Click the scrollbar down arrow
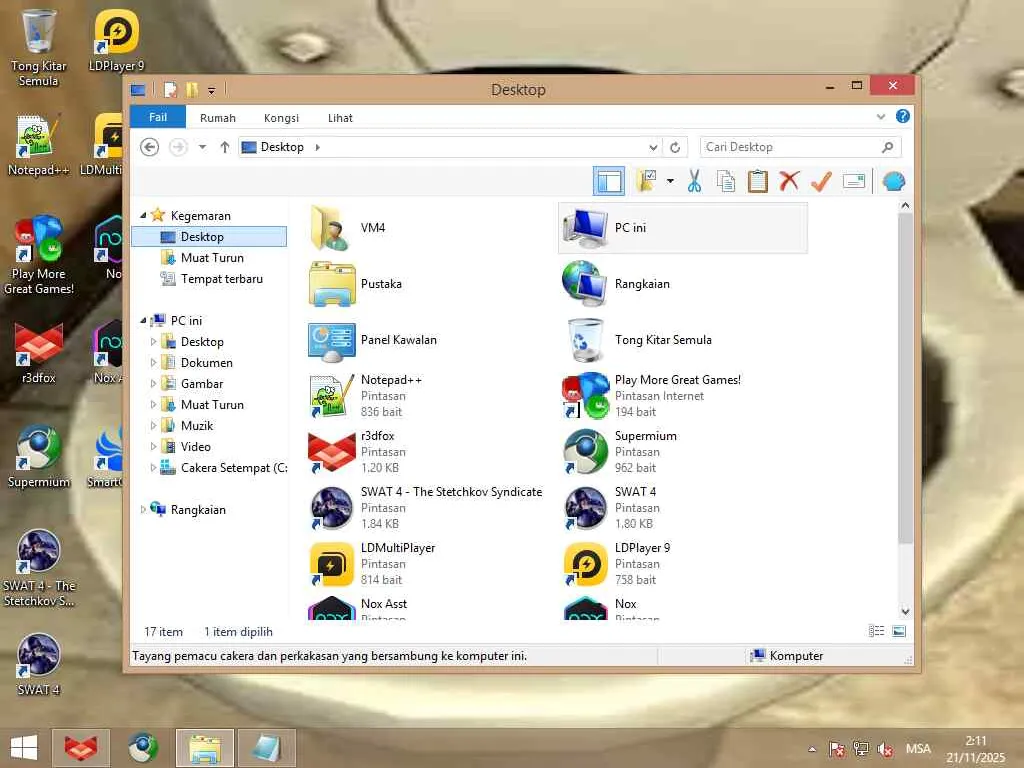 point(905,611)
